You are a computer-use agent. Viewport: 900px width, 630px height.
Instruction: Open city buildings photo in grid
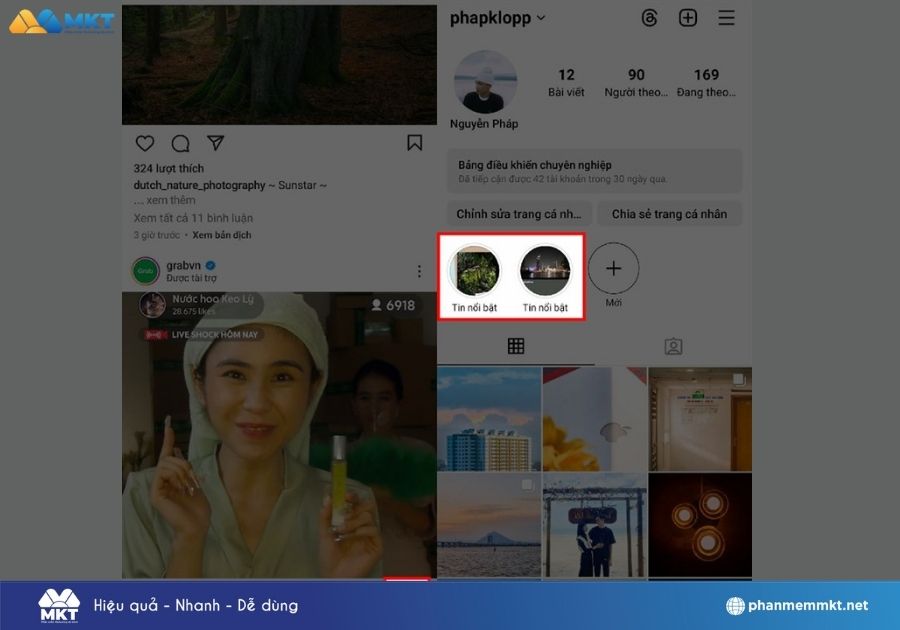(x=489, y=419)
